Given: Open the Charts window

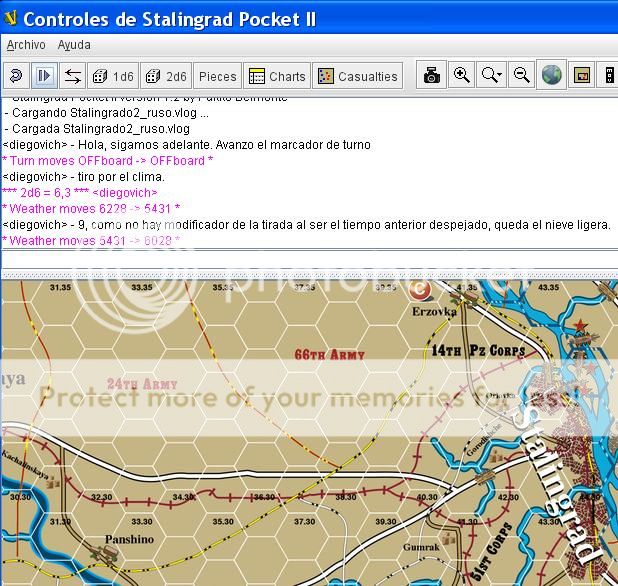Looking at the screenshot, I should coord(277,76).
